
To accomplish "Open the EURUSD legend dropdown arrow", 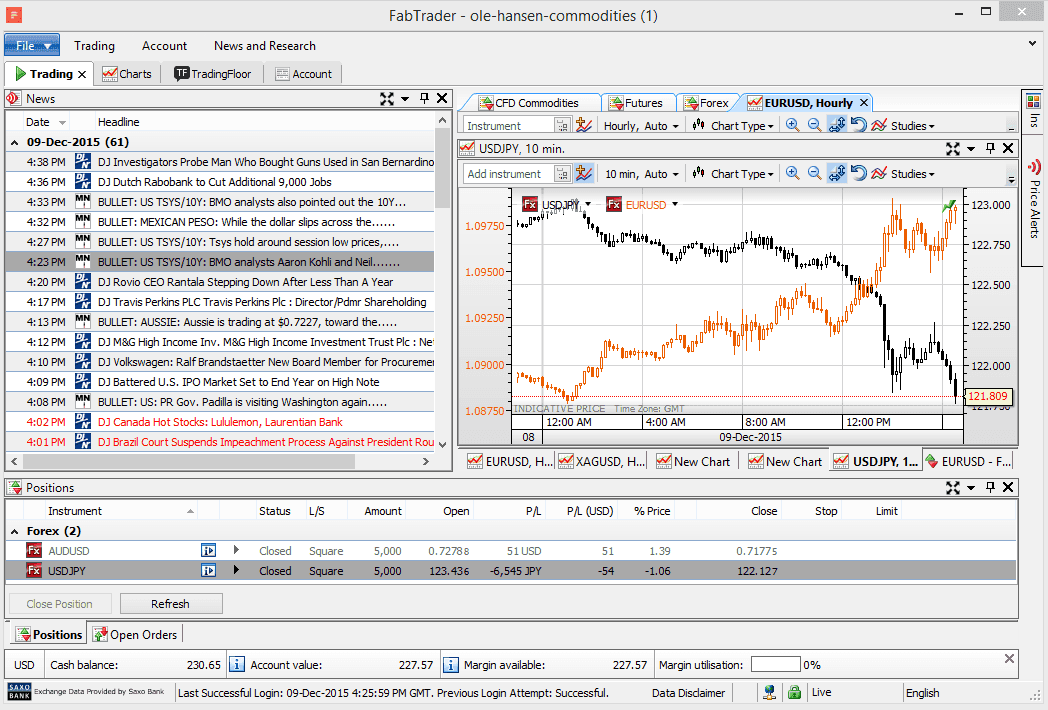I will click(x=675, y=204).
